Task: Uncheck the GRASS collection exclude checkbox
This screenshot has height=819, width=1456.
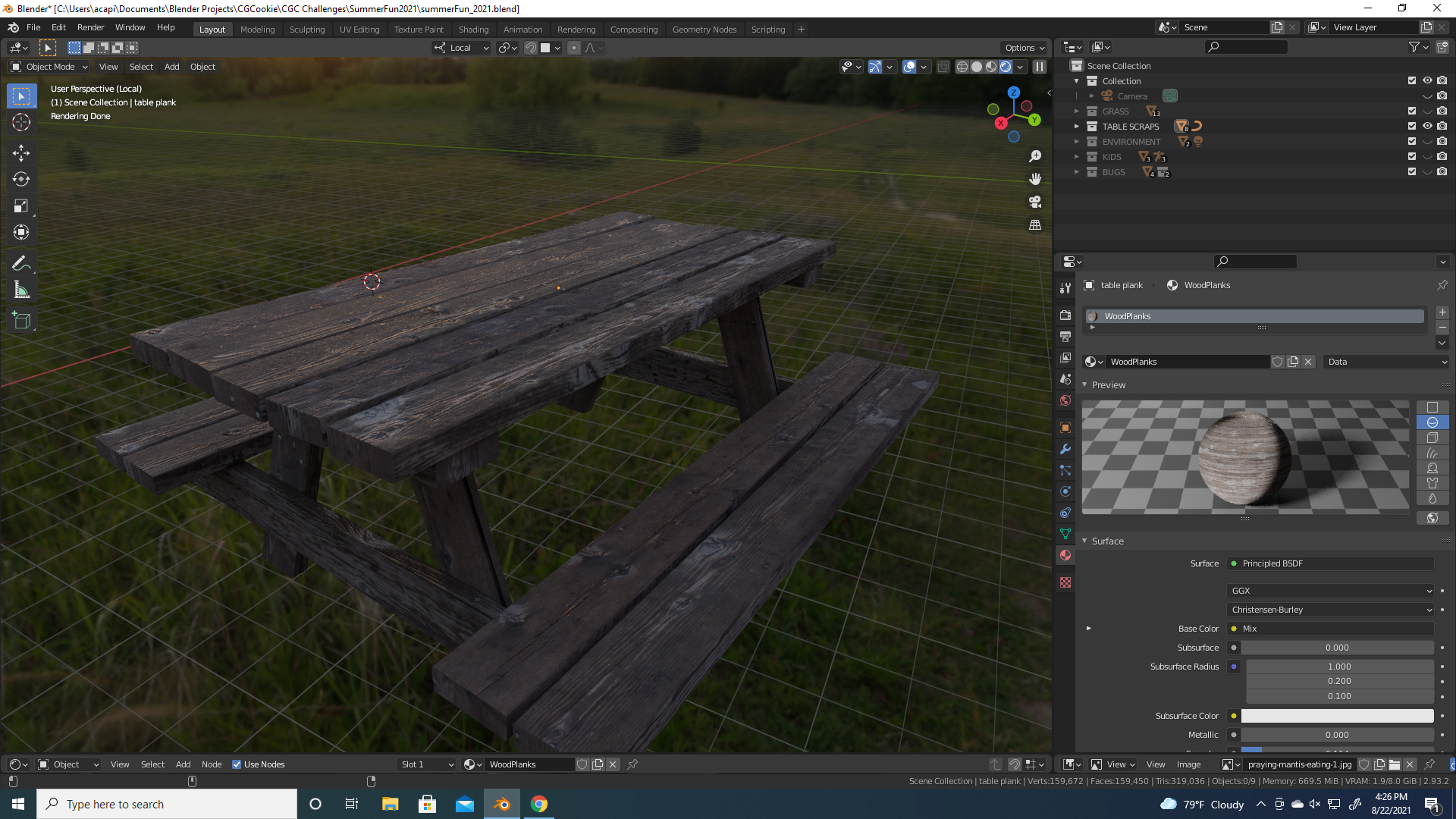Action: 1412,111
